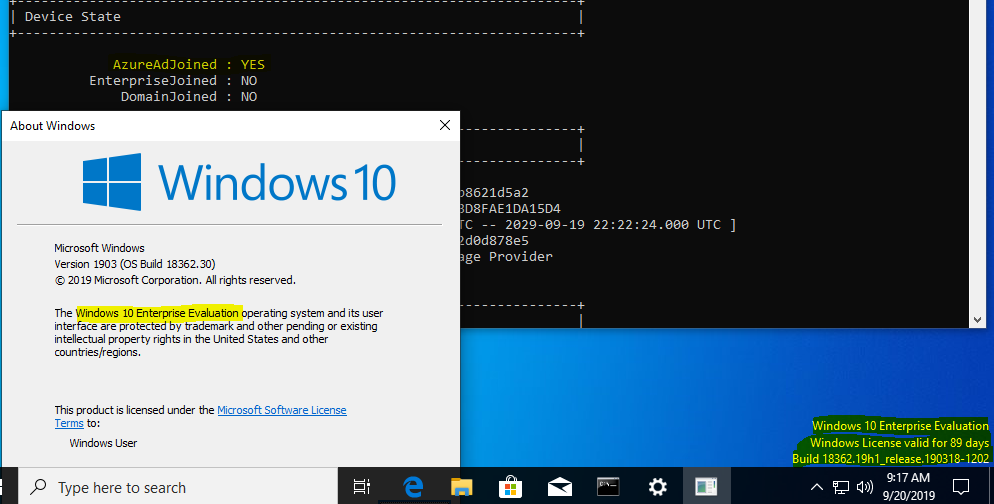Click Build 18362.19h1_release.190318-1202 desktop text
This screenshot has width=994, height=504.
coord(890,458)
